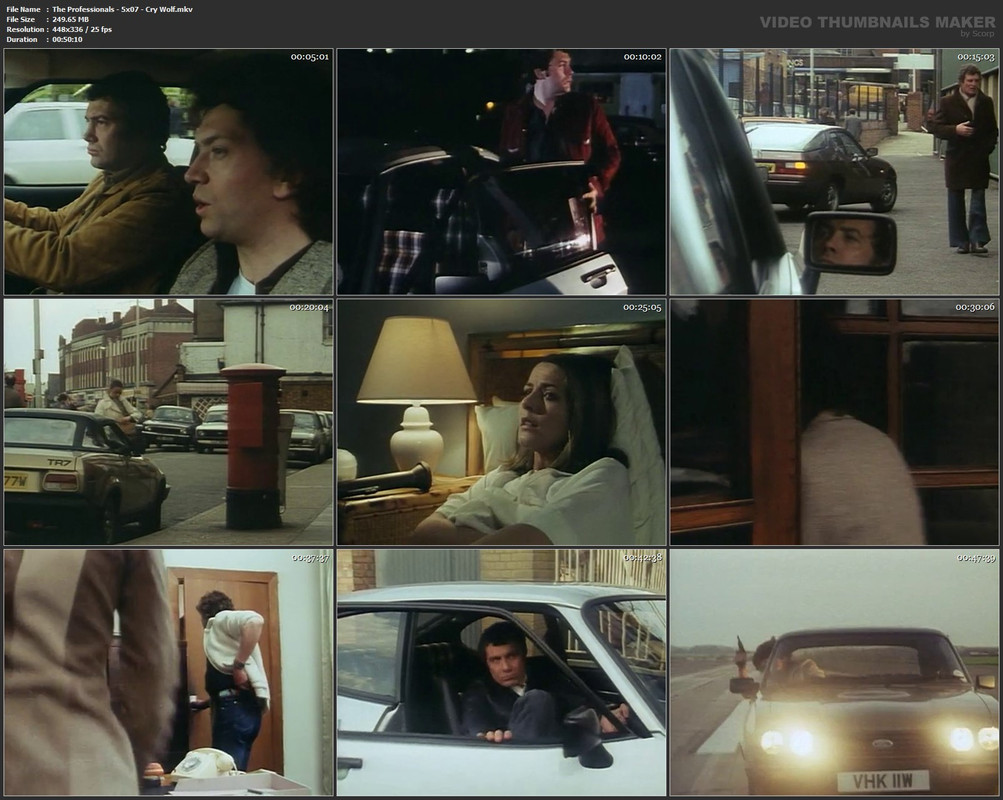Viewport: 1003px width, 800px height.
Task: Click the timestamp '00:10:02'
Action: (x=643, y=57)
